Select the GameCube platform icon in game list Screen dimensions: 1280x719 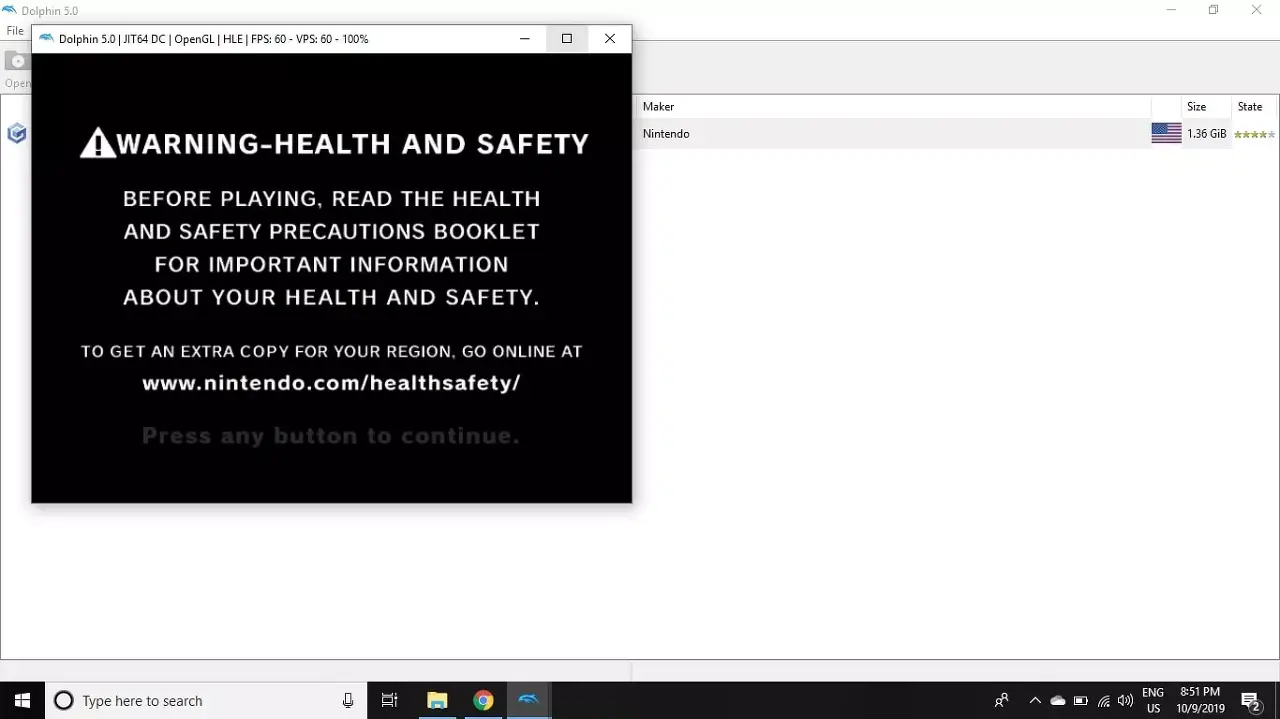tap(16, 134)
